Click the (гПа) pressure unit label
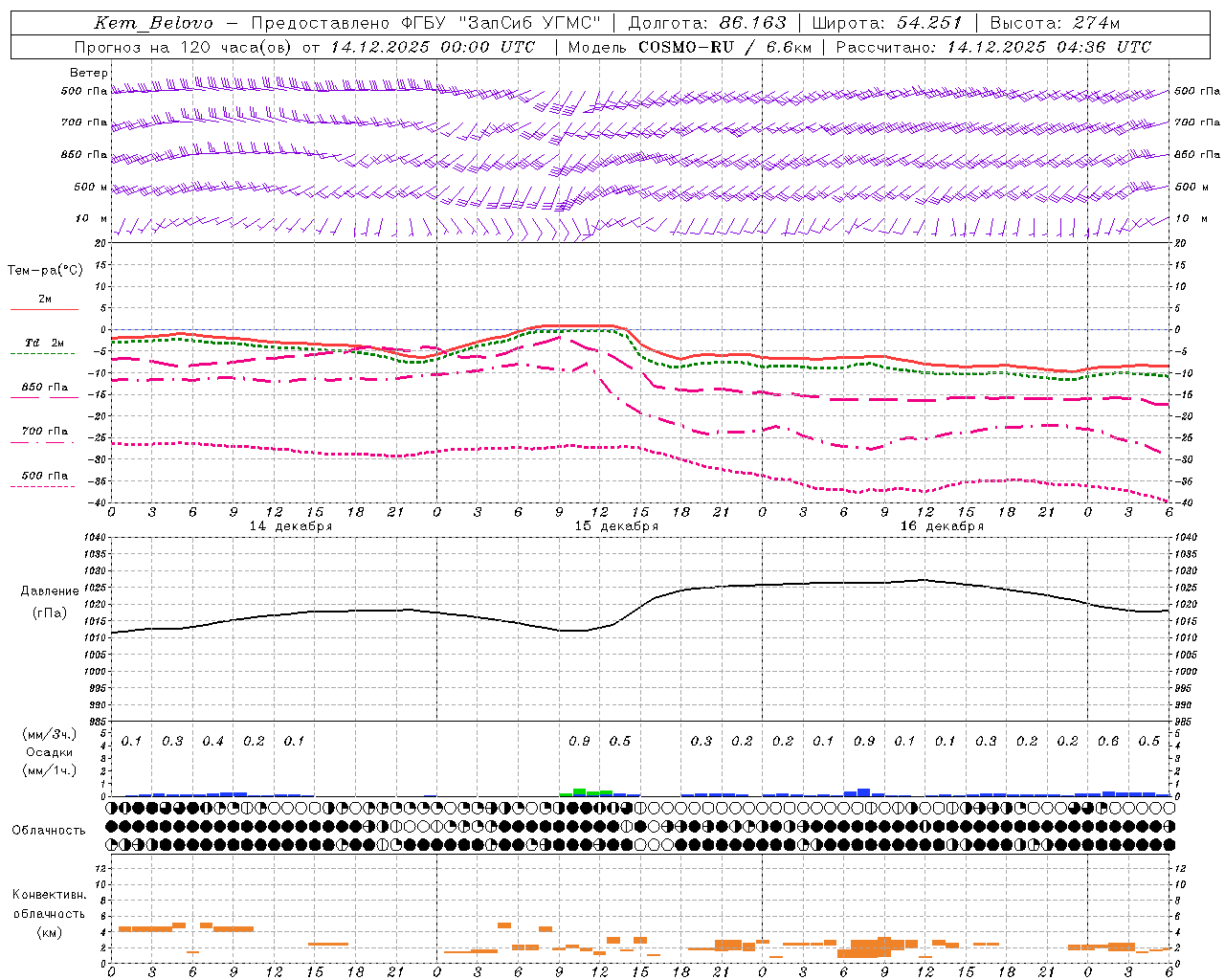 pos(50,613)
